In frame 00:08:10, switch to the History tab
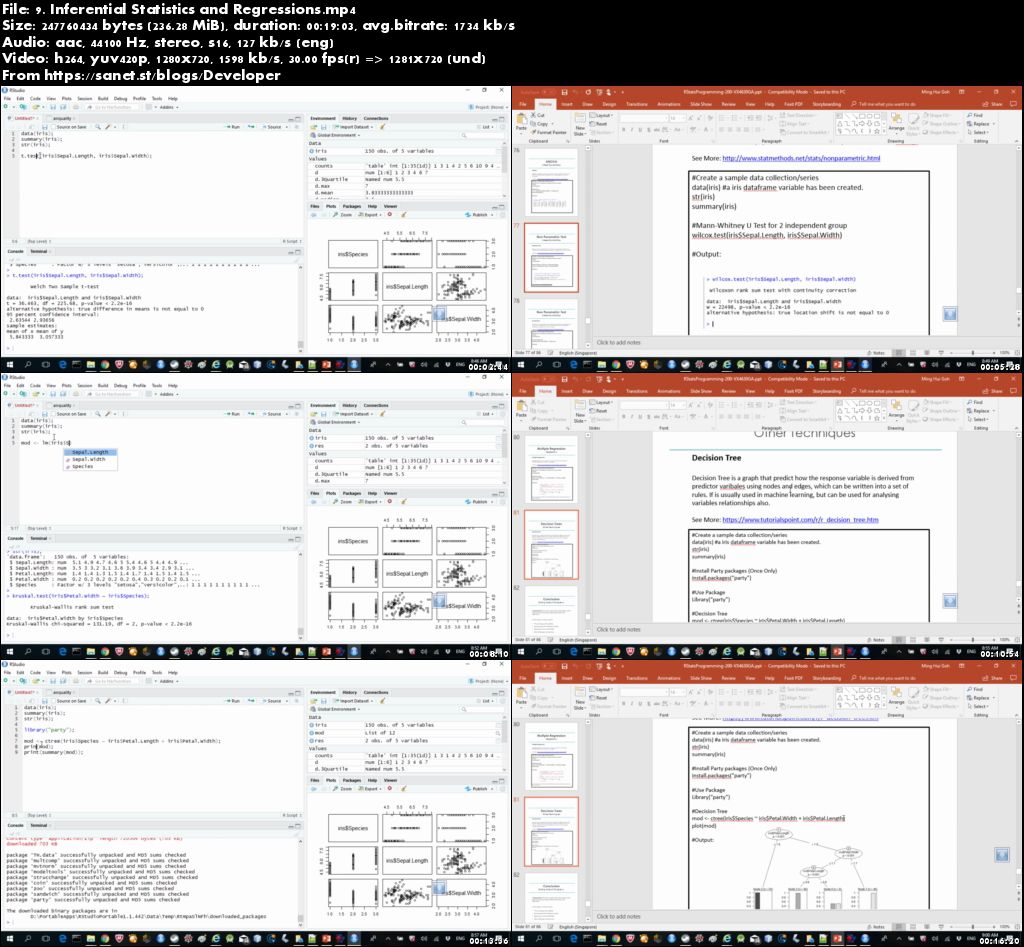 pyautogui.click(x=350, y=406)
